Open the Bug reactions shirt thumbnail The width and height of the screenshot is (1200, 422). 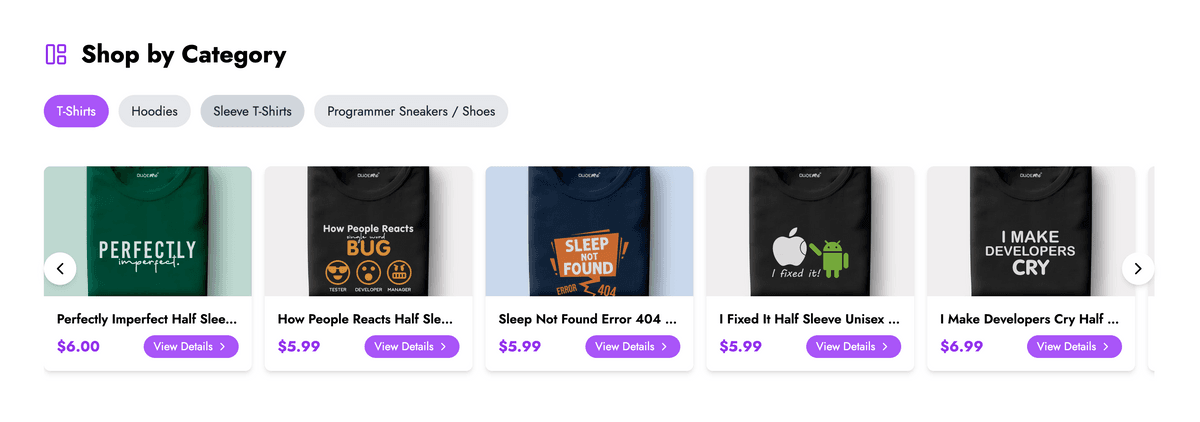(368, 231)
